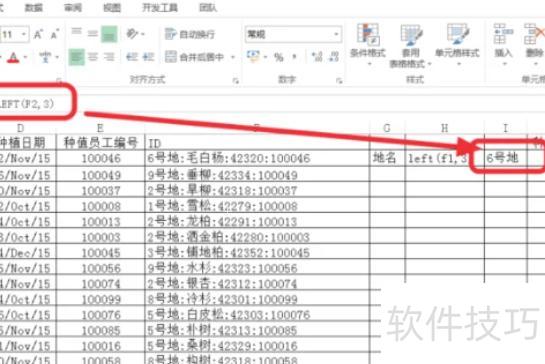Viewport: 545px width, 364px height.
Task: Click employee number cell 100046
Action: tap(100, 158)
